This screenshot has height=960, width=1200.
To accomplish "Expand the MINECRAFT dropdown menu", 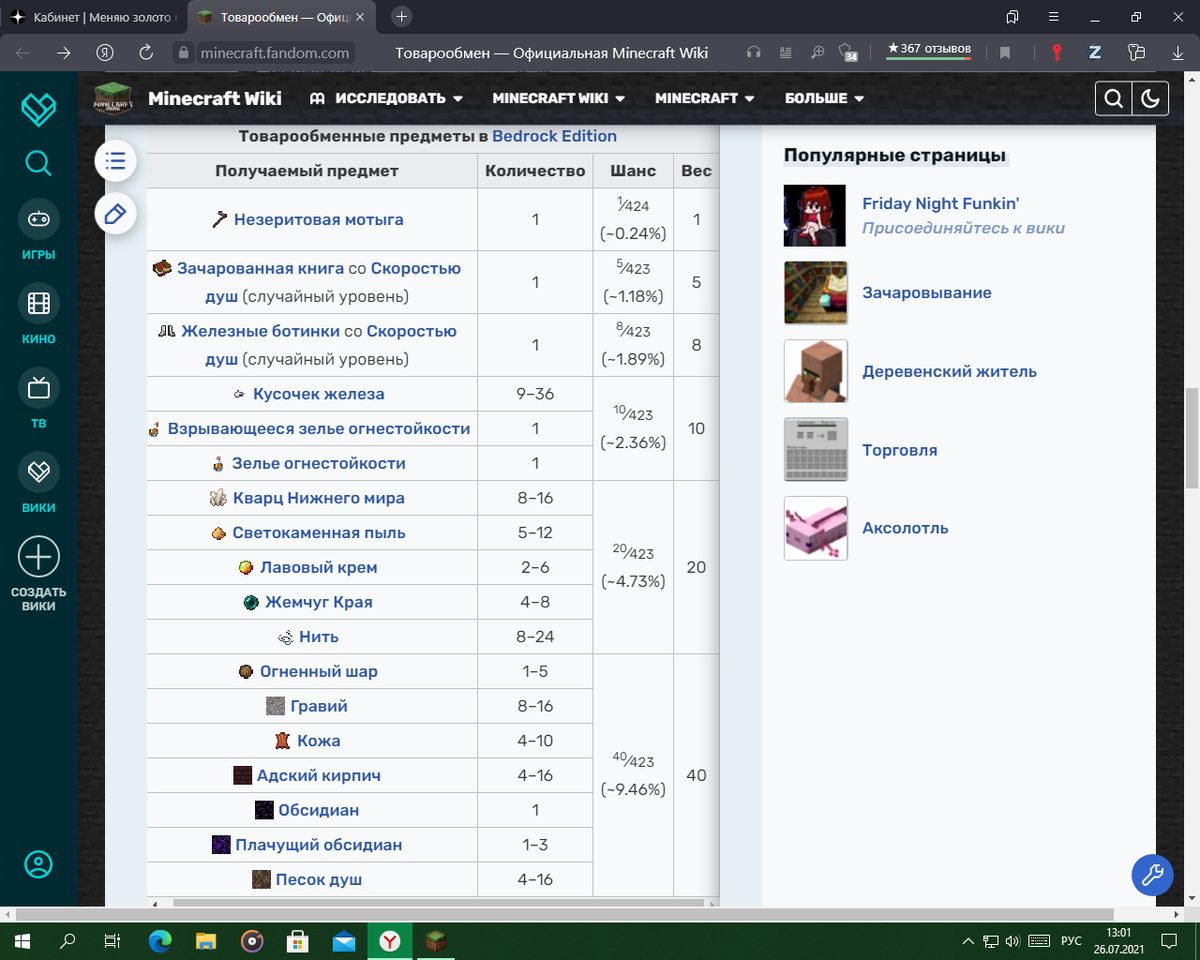I will tap(705, 98).
